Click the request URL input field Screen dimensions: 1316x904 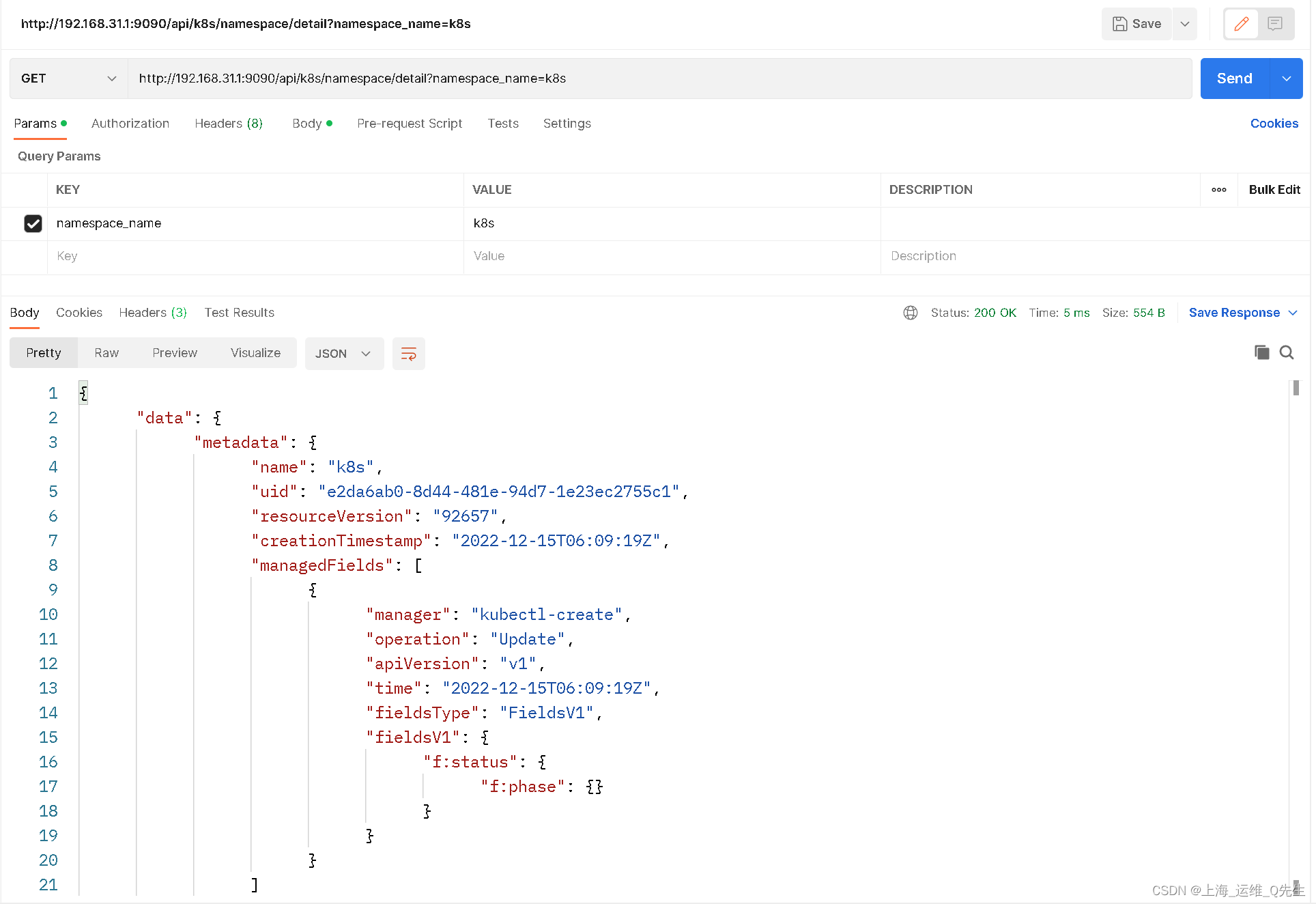click(x=659, y=79)
